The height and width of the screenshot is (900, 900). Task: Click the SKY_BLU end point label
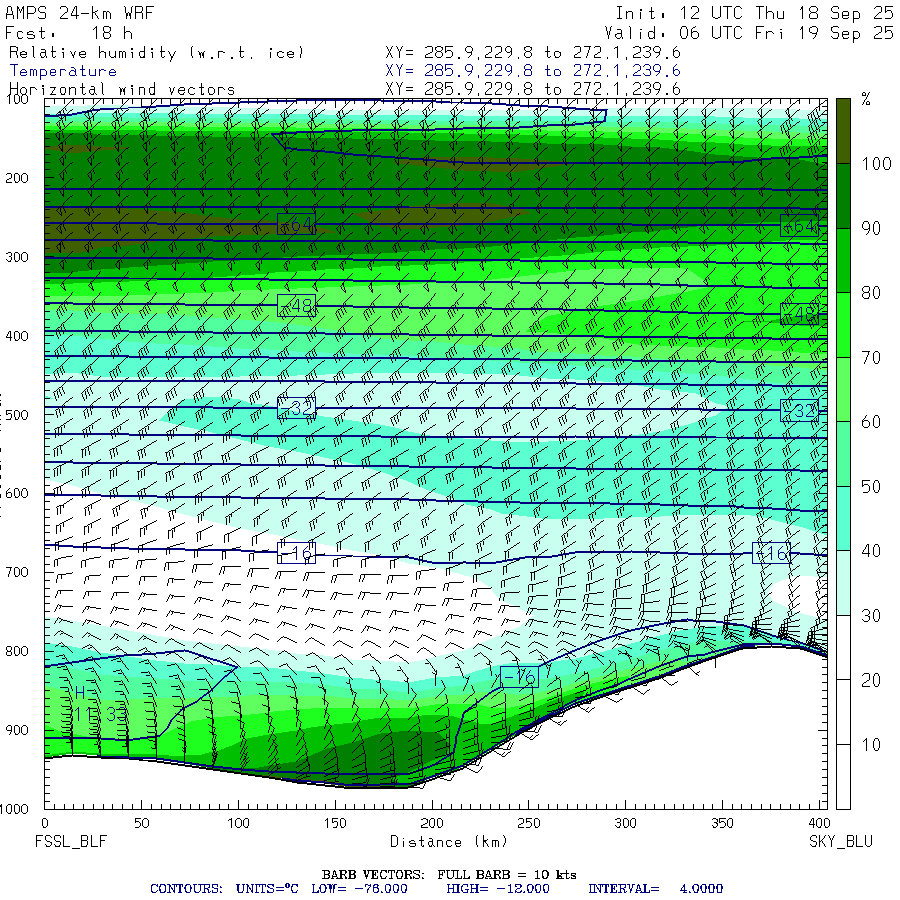click(840, 842)
